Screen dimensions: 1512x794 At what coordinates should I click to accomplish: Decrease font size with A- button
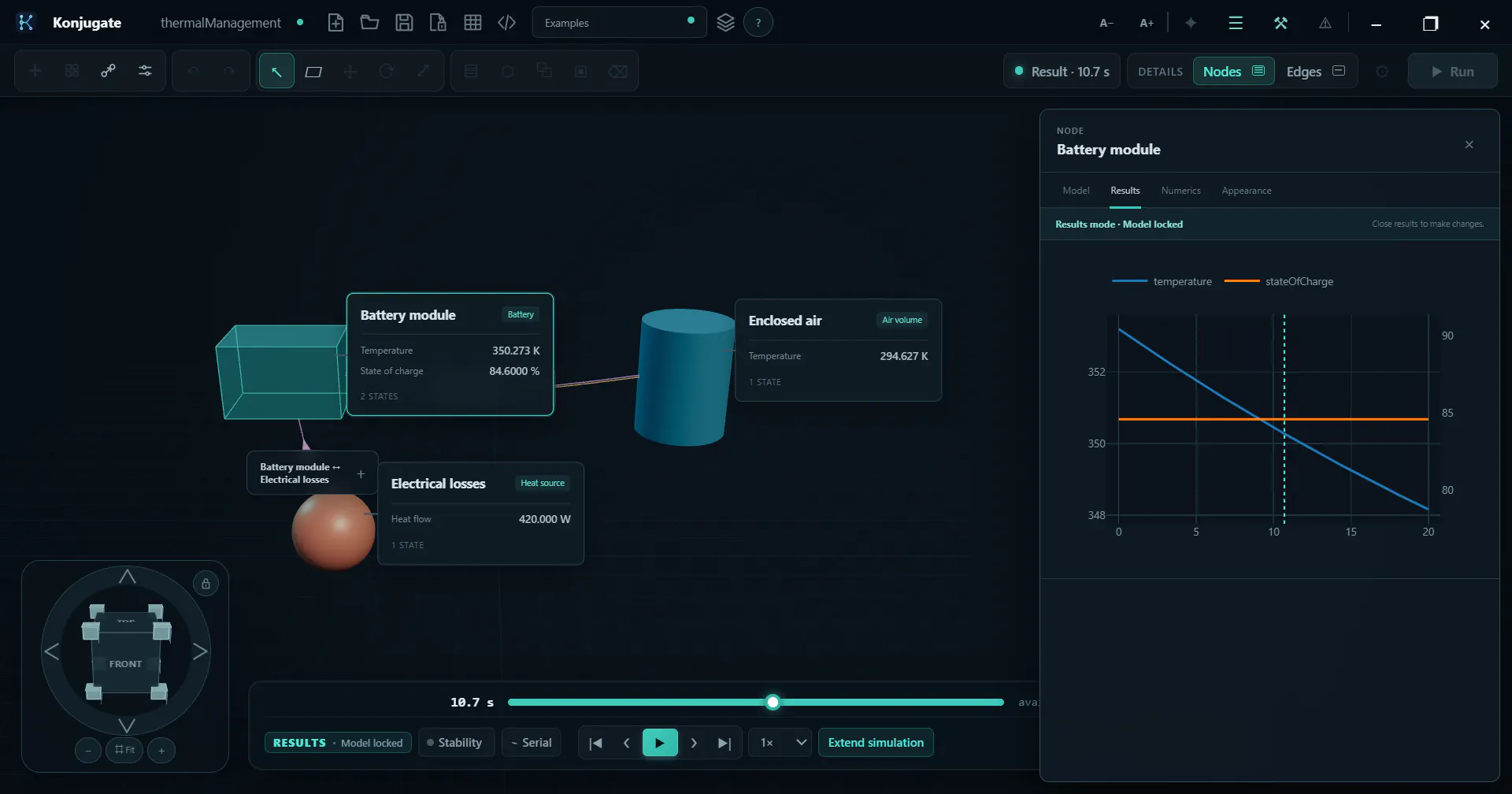(x=1106, y=24)
